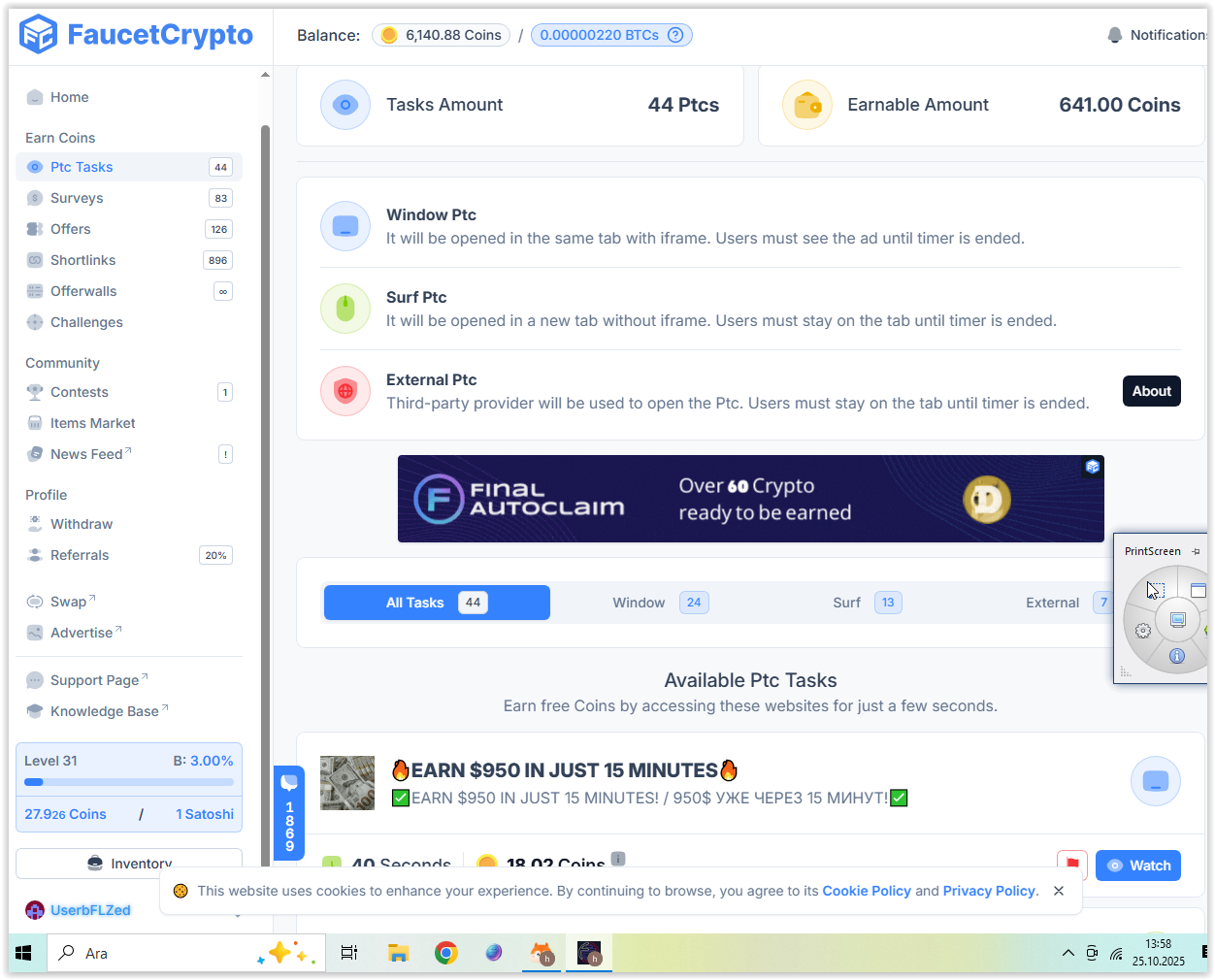Open Windows Start menu
1215x980 pixels.
[24, 953]
